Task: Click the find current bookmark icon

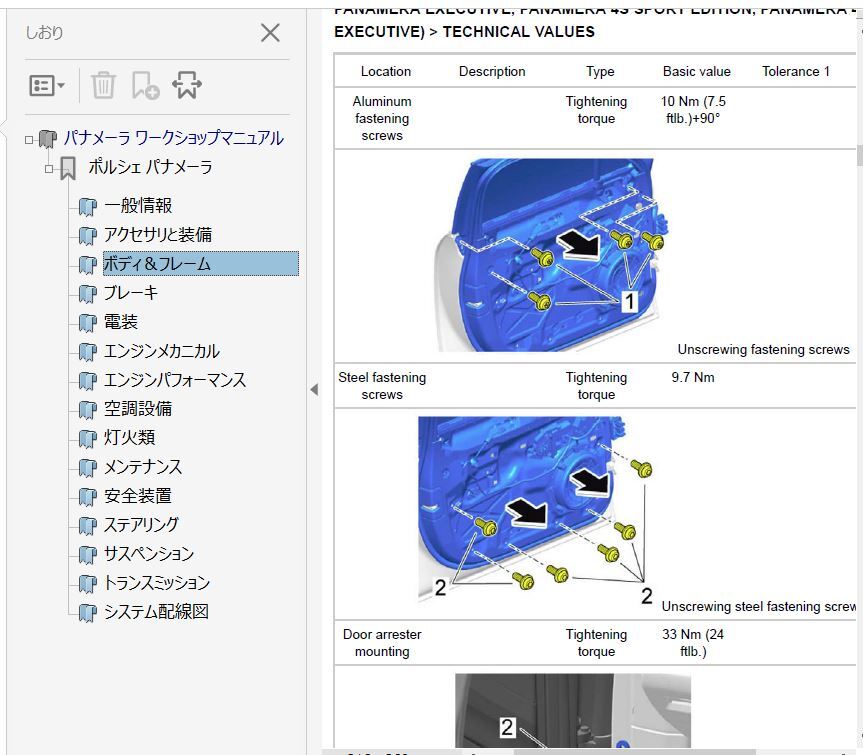Action: tap(187, 85)
